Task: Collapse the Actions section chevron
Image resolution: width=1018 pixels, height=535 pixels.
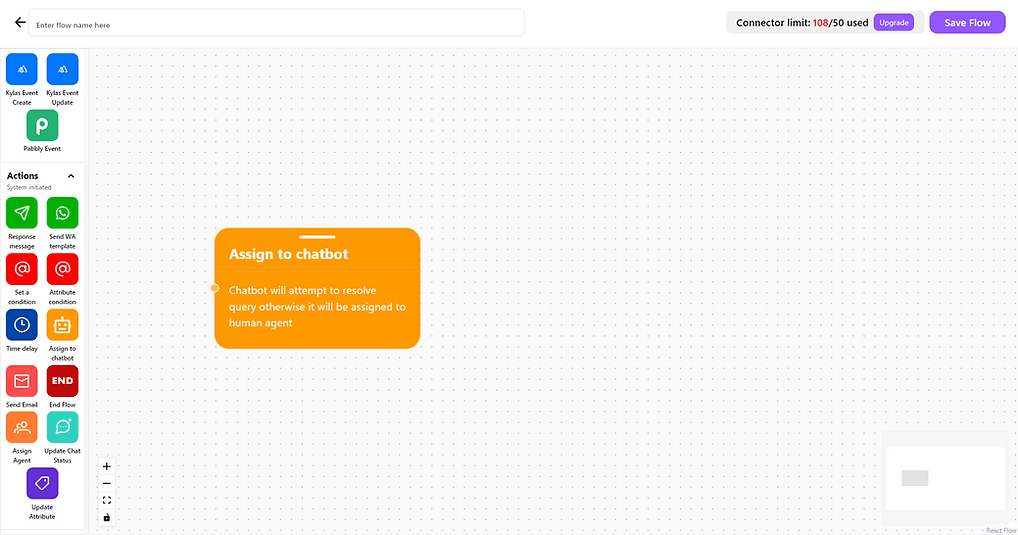Action: coord(71,176)
